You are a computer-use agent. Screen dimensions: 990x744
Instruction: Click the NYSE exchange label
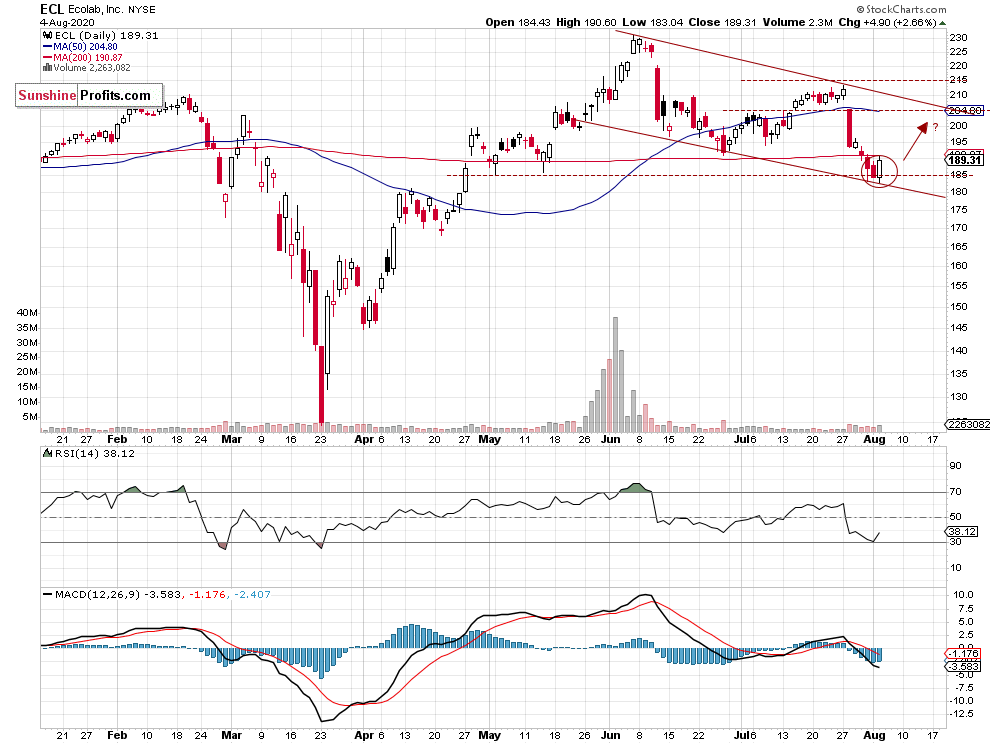tap(141, 9)
